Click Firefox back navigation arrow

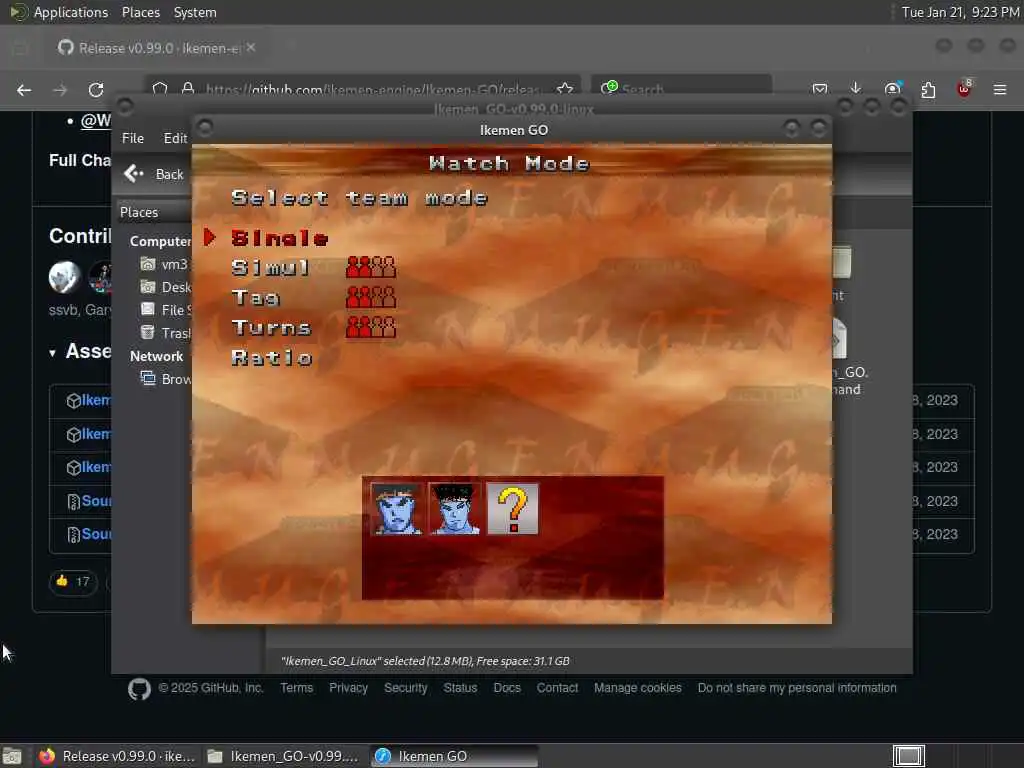click(x=24, y=90)
